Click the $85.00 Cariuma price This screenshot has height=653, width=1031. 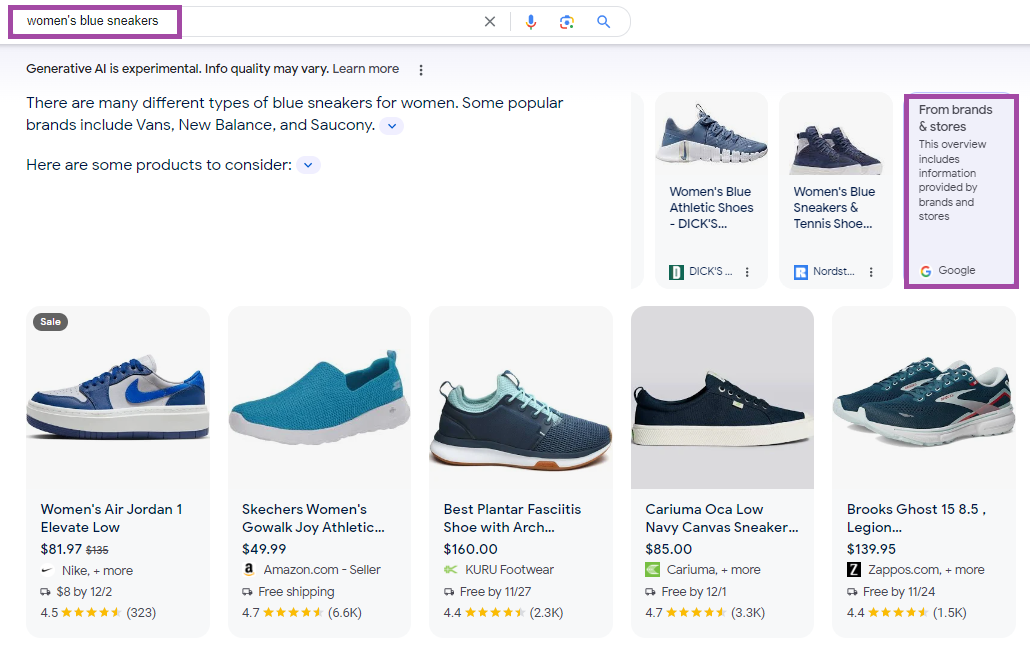(669, 549)
